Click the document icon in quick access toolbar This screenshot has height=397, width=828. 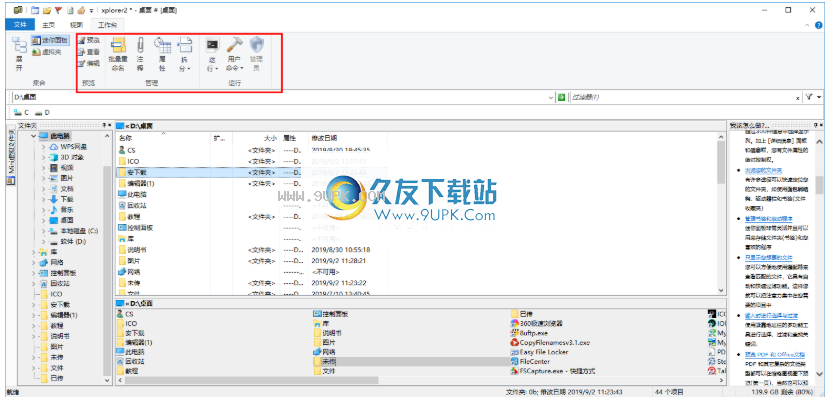coord(70,10)
